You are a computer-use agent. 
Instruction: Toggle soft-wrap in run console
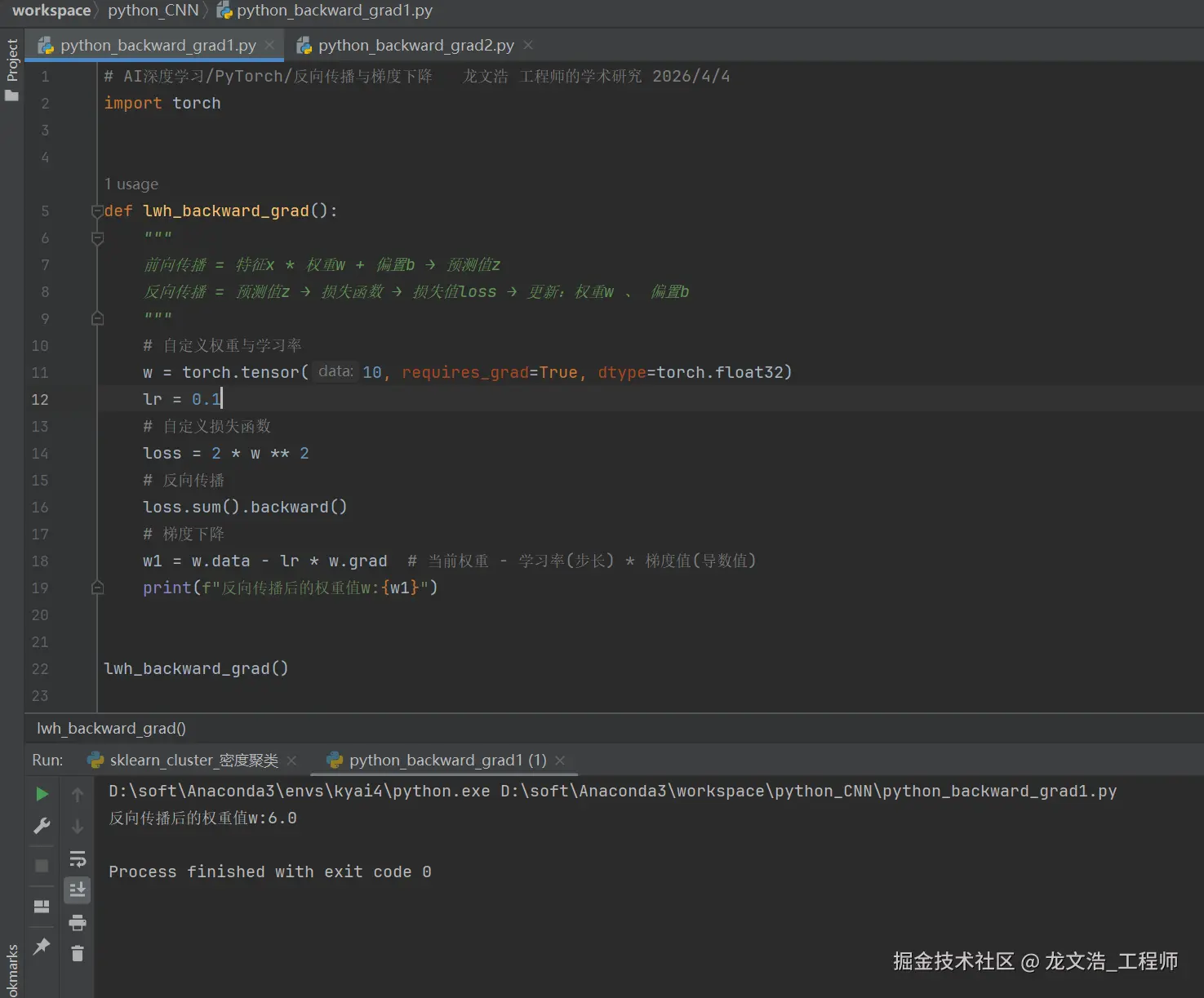(78, 858)
